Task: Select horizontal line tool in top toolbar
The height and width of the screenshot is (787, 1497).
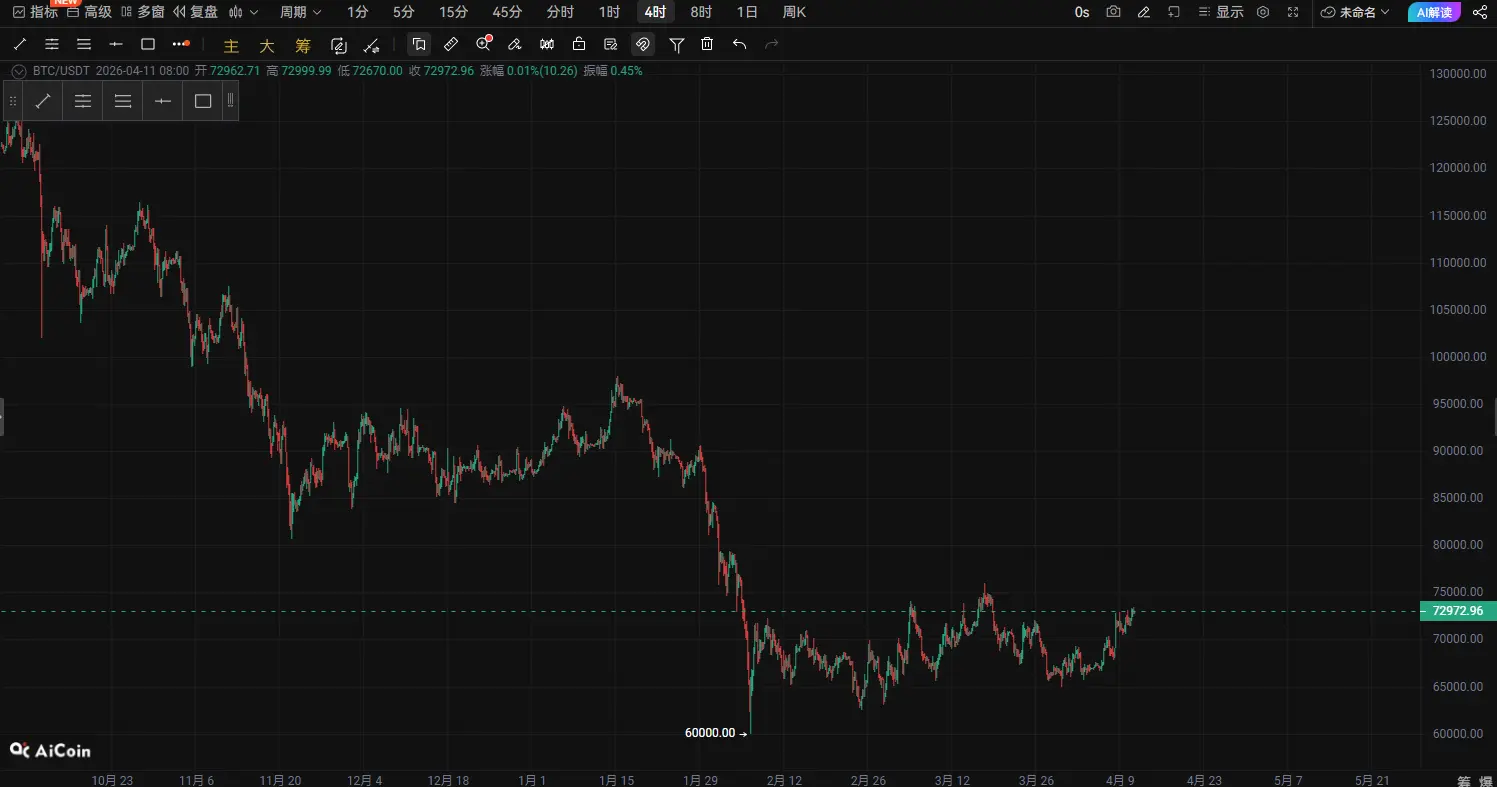Action: tap(116, 44)
